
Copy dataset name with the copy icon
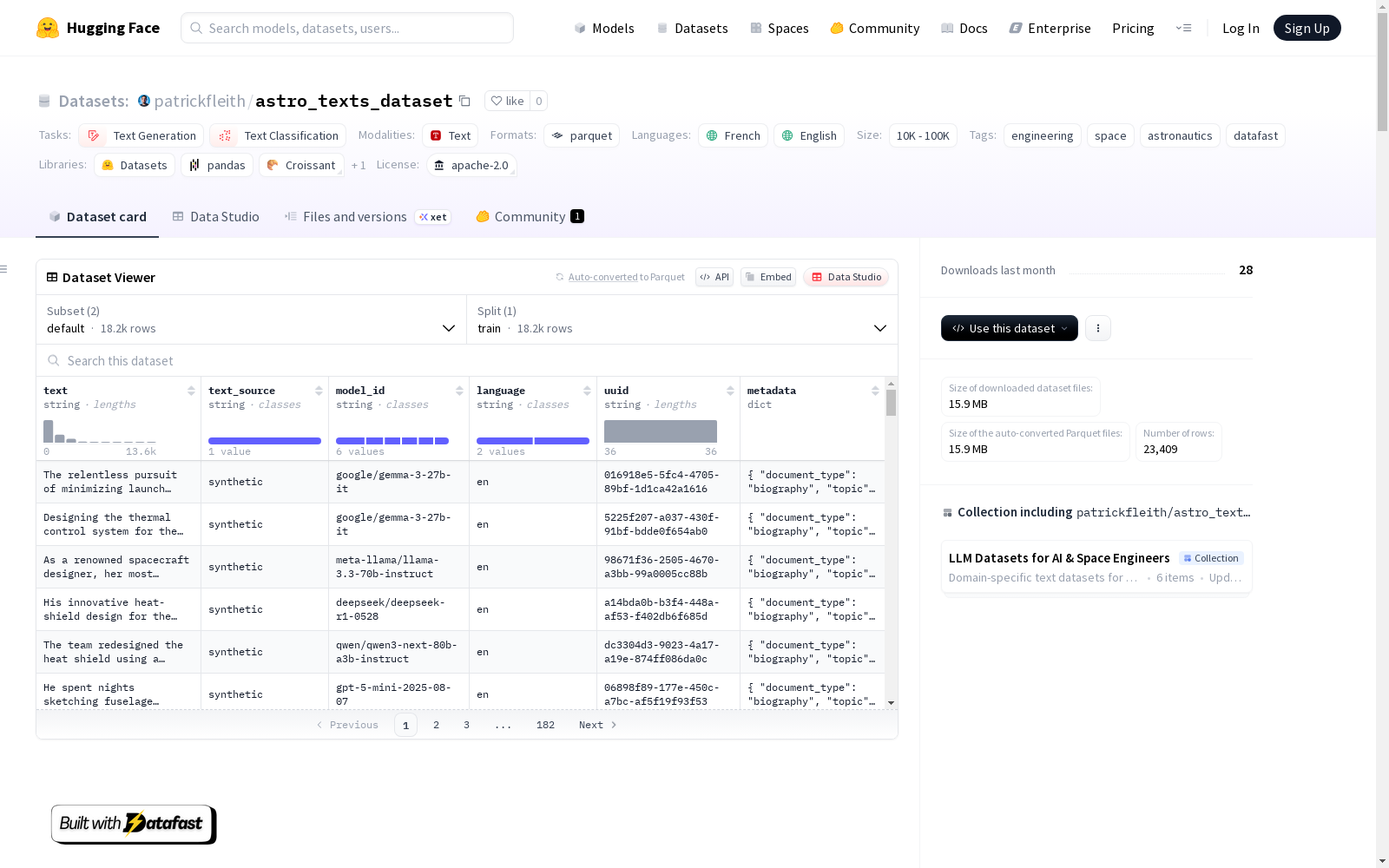[x=464, y=101]
